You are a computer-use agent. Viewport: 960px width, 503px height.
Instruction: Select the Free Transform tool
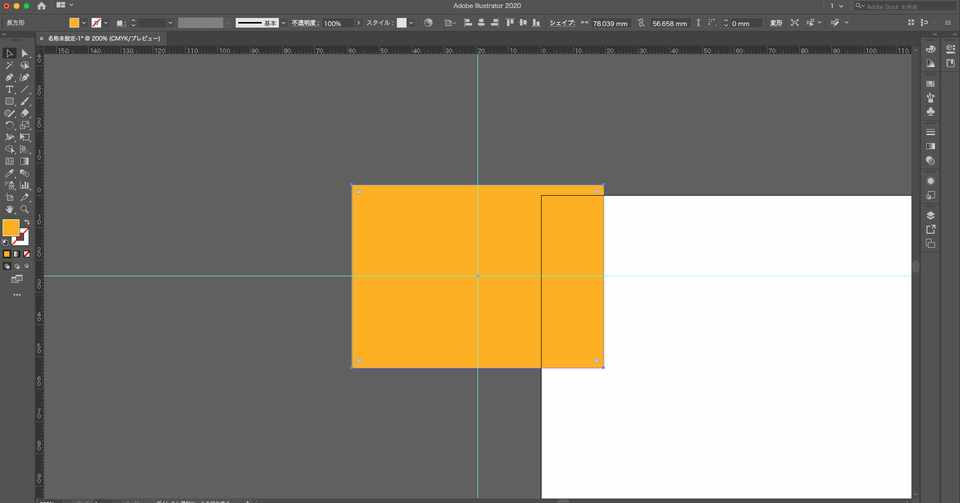(x=24, y=138)
